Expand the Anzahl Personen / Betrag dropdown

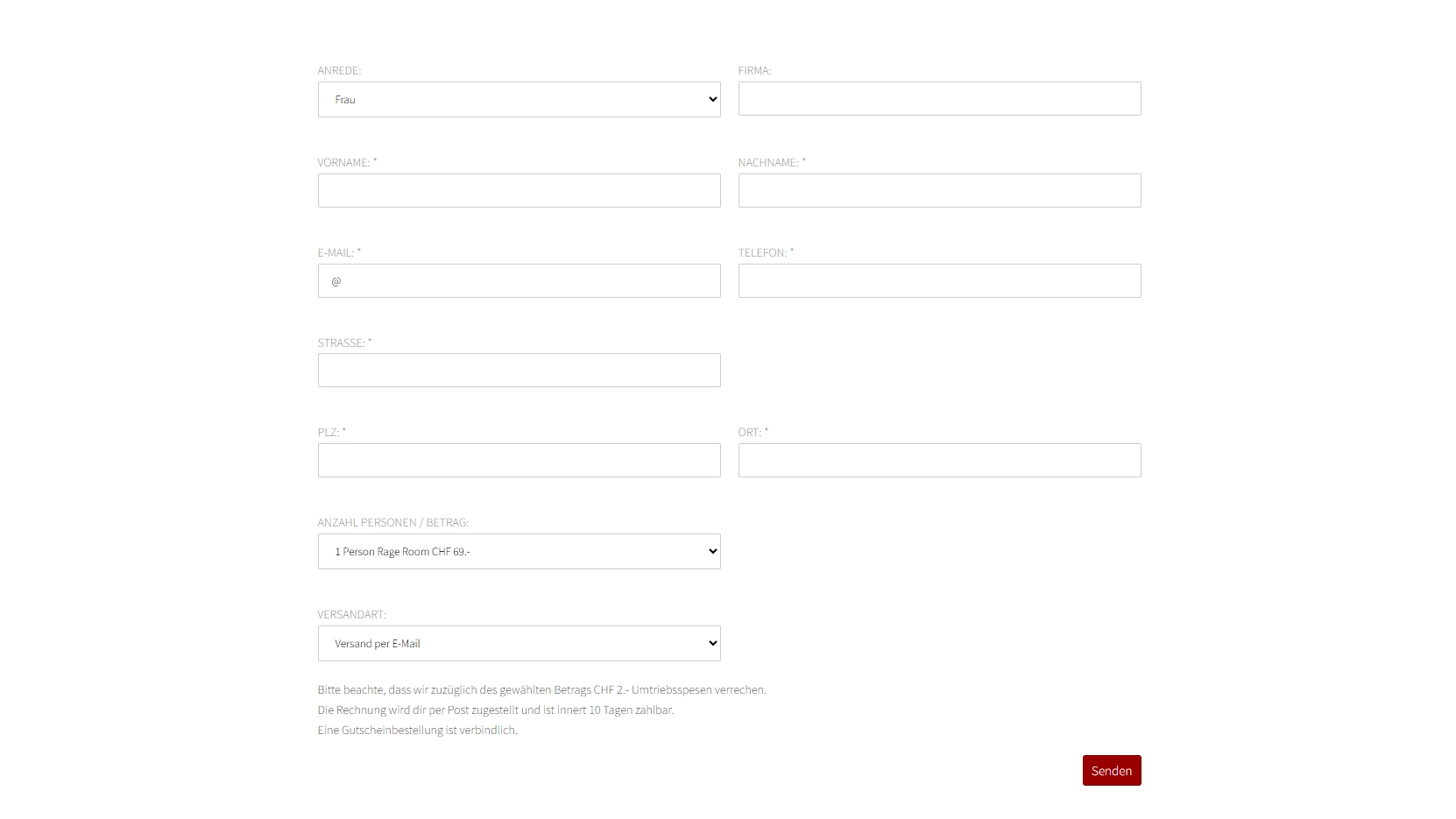(519, 551)
